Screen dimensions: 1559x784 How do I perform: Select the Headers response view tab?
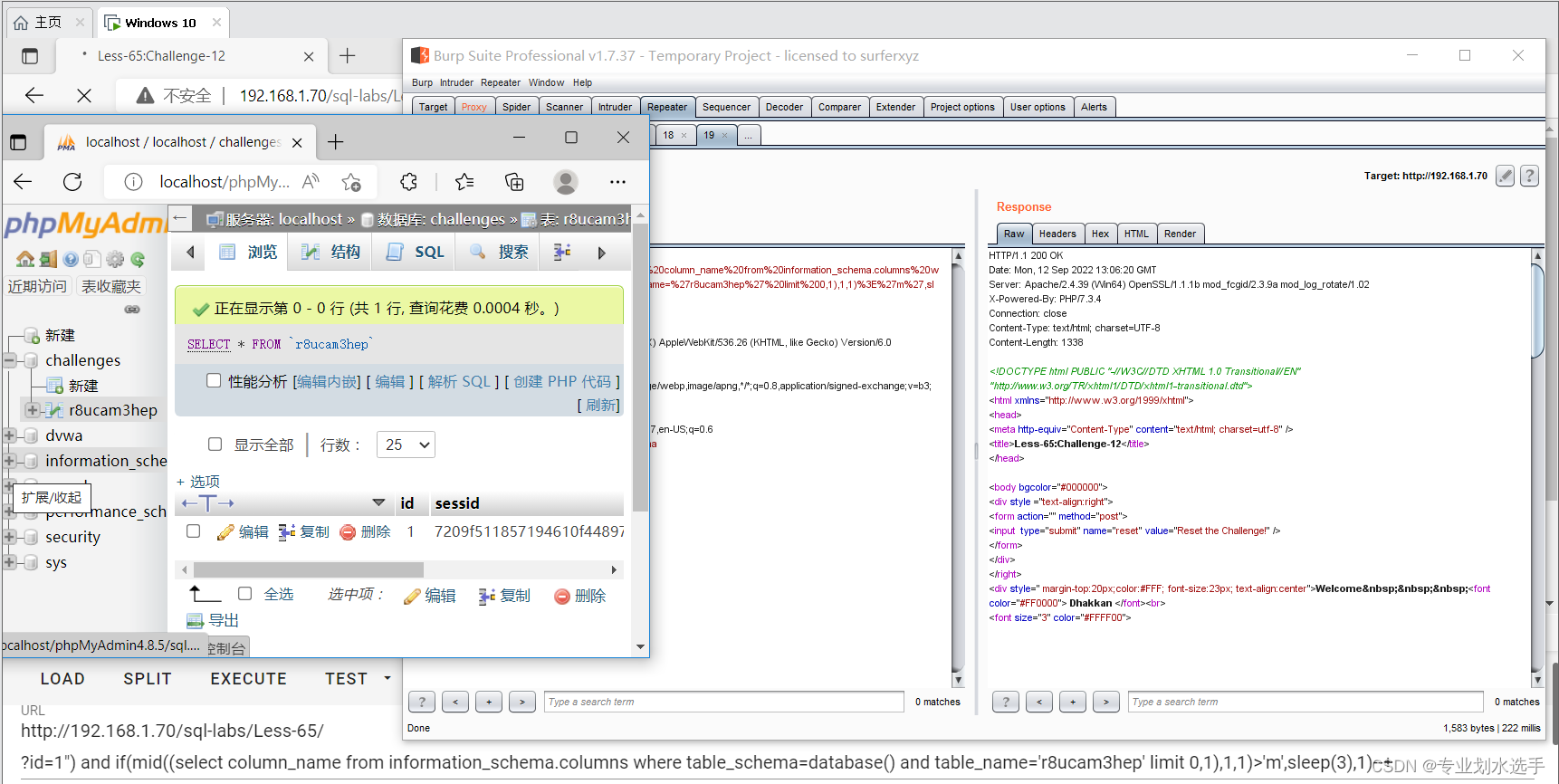(x=1057, y=234)
